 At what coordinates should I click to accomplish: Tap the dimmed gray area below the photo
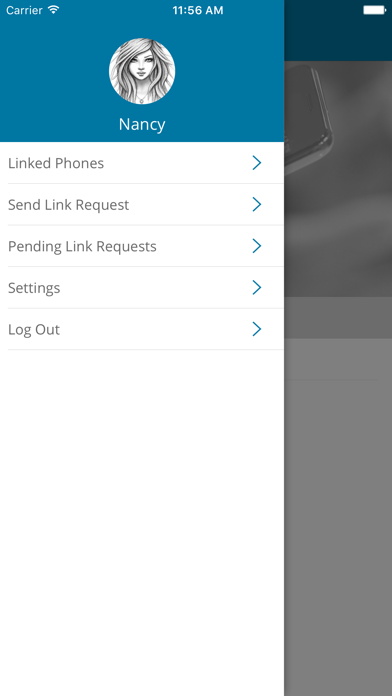338,517
